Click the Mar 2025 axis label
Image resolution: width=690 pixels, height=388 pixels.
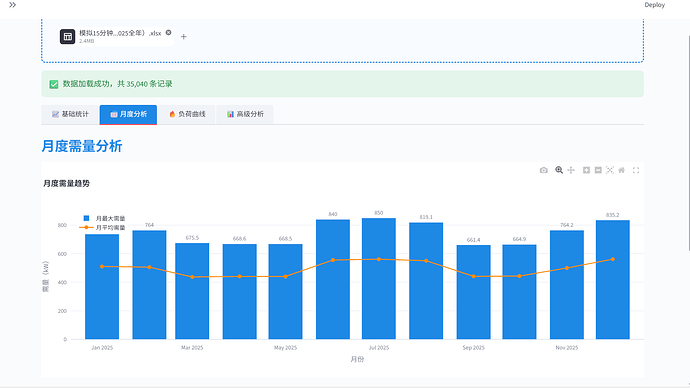[x=192, y=348]
